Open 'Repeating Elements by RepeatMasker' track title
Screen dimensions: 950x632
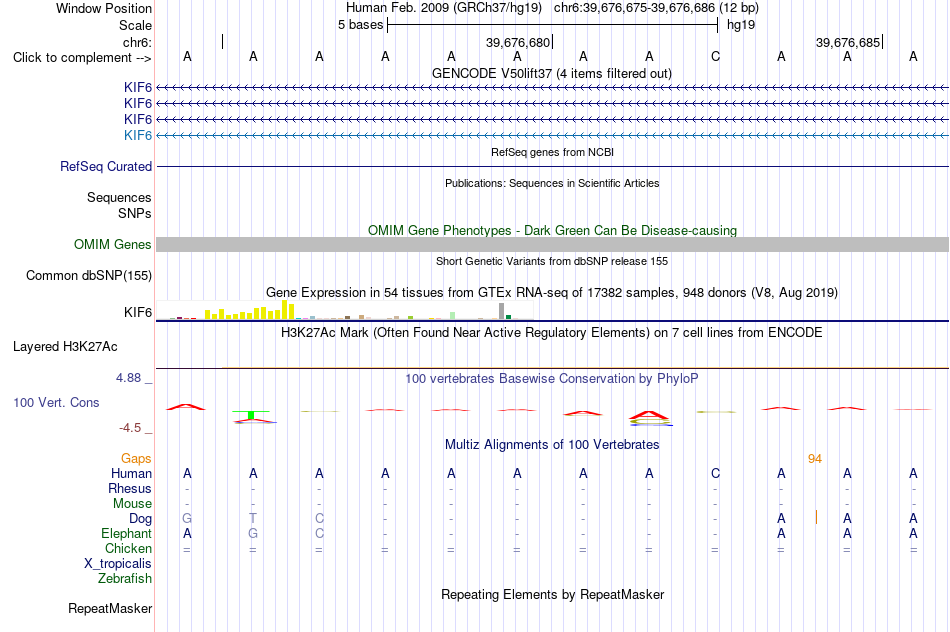click(552, 594)
